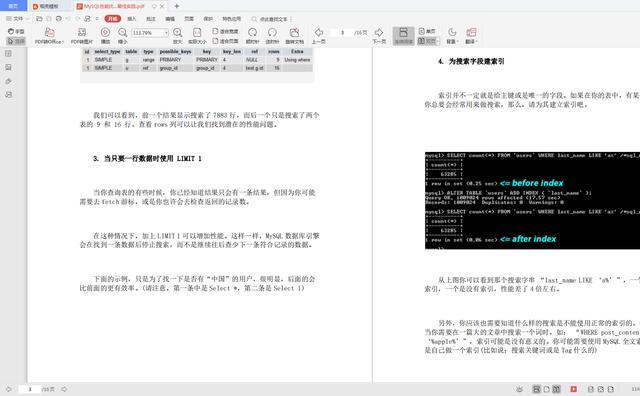Click the red play icon in status bar

coord(573,389)
